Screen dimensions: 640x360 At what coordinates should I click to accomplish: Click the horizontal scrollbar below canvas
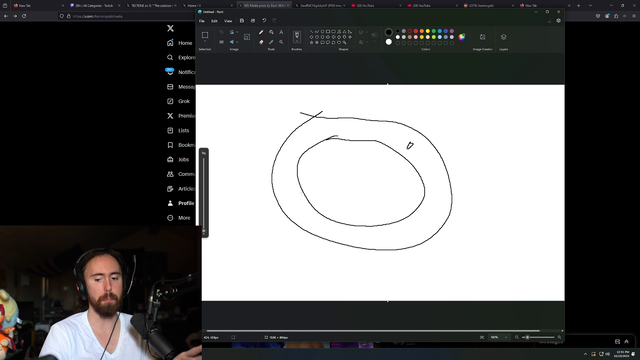pos(373,331)
